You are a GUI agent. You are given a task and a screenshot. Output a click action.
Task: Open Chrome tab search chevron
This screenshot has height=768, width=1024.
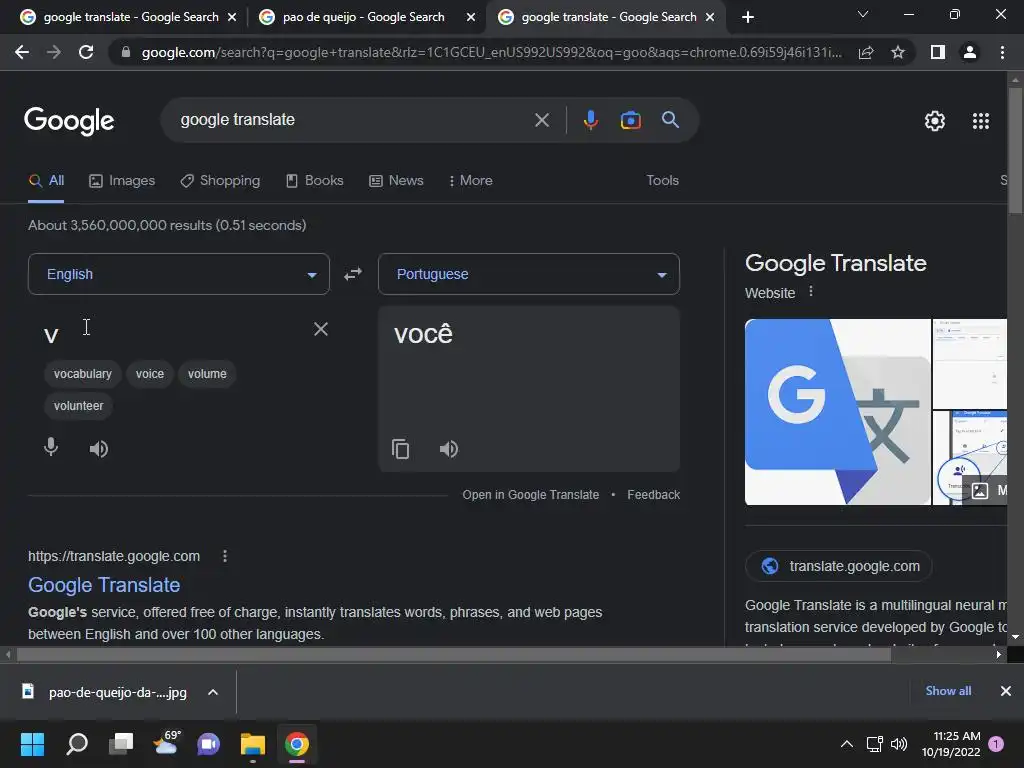pyautogui.click(x=863, y=14)
